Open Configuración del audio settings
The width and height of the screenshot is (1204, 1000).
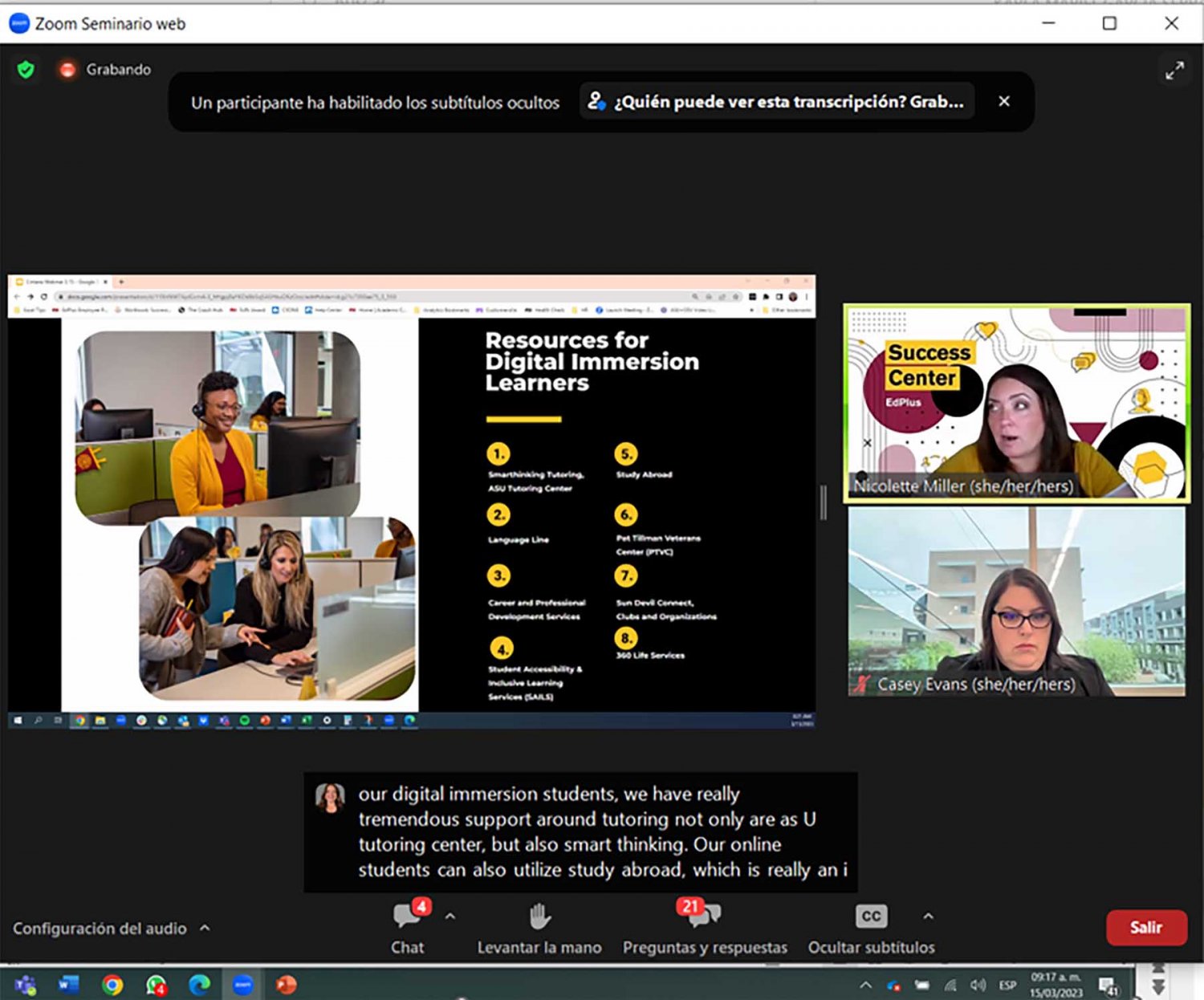(100, 929)
